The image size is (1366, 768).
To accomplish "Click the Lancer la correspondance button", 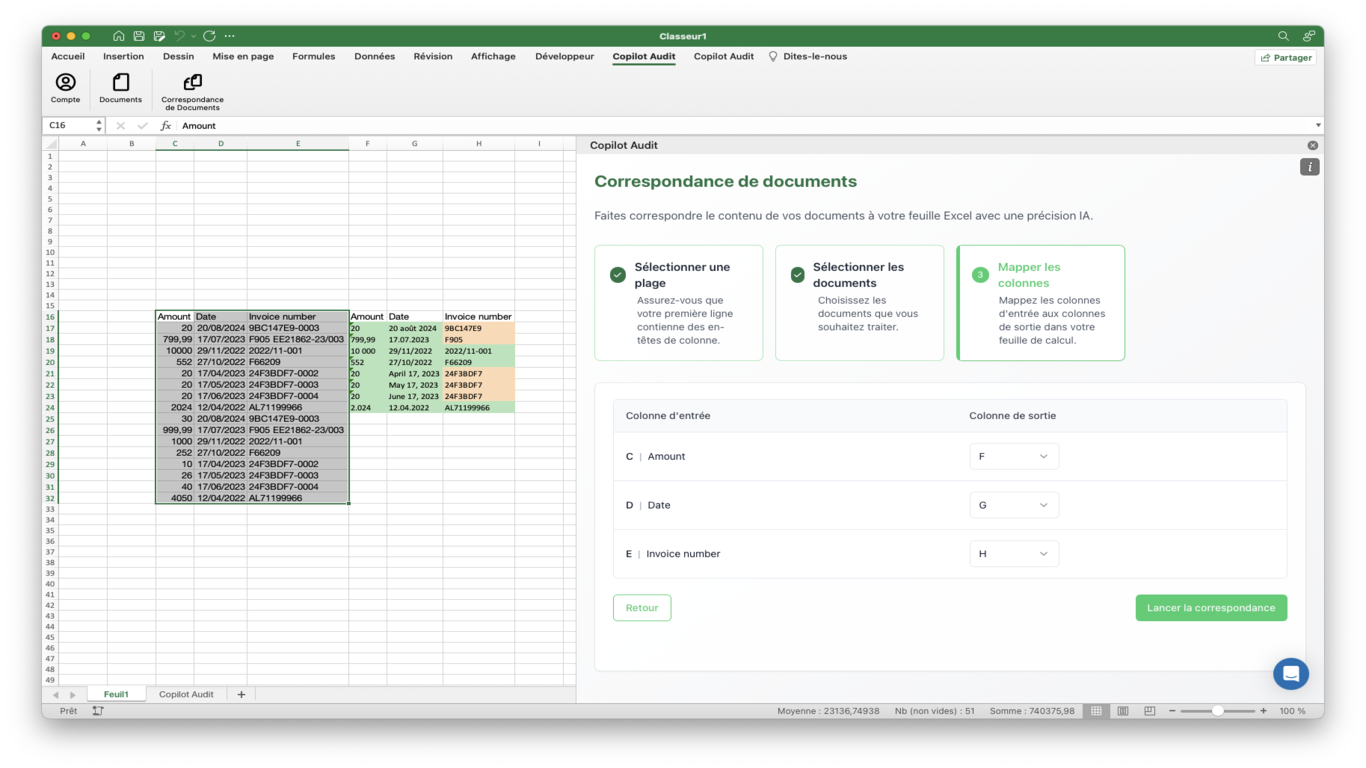I will pyautogui.click(x=1211, y=608).
